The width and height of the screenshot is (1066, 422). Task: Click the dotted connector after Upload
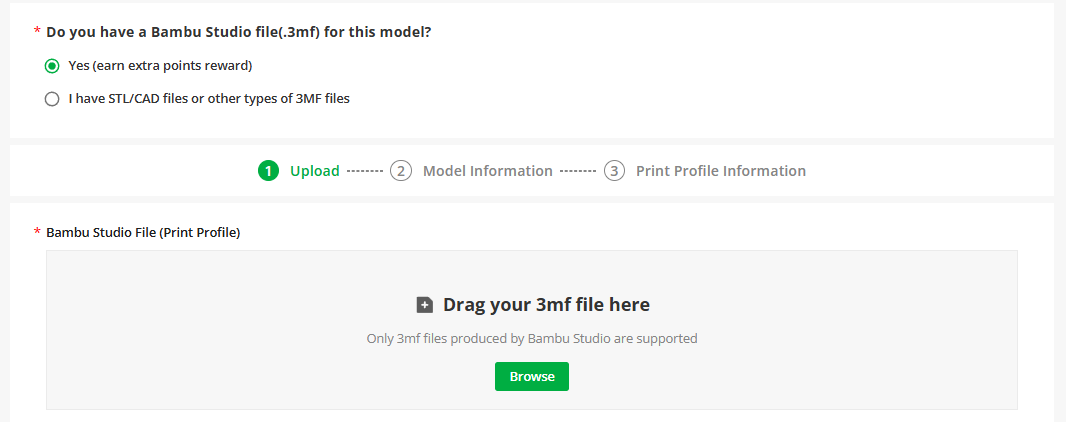point(365,171)
